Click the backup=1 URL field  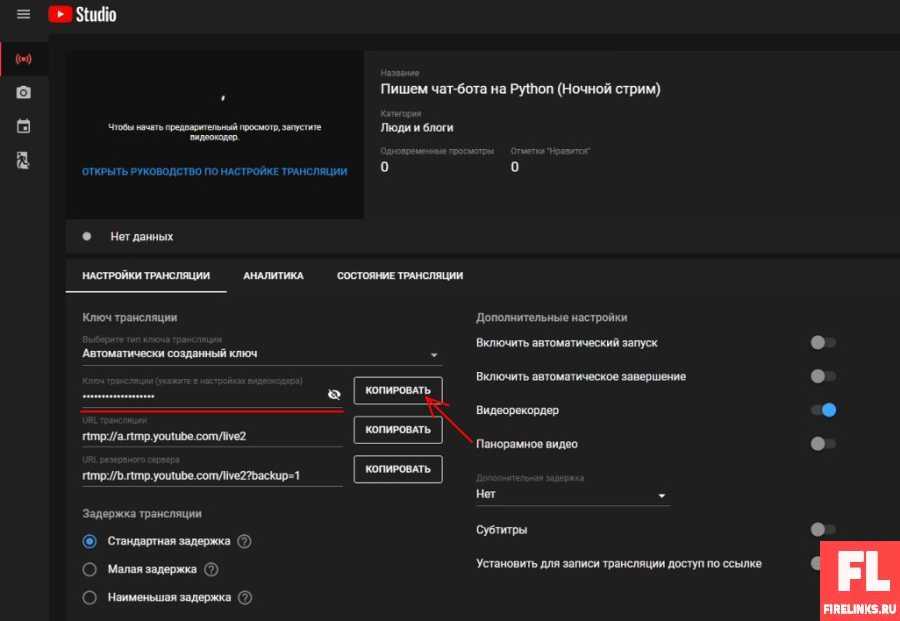point(212,475)
